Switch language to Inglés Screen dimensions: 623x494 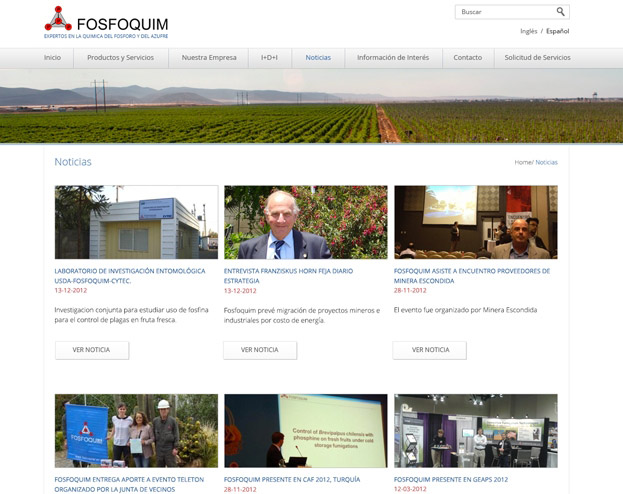point(528,31)
